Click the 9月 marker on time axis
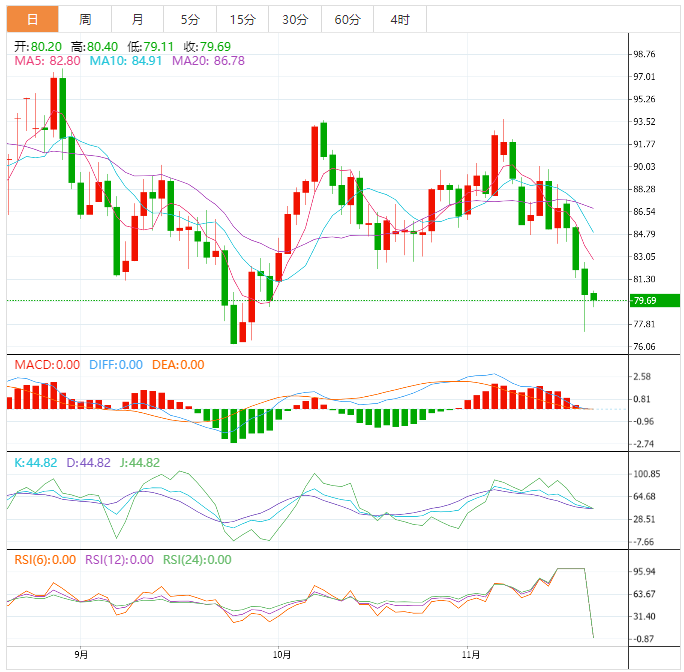Viewport: 684px width, 672px height. pyautogui.click(x=81, y=656)
